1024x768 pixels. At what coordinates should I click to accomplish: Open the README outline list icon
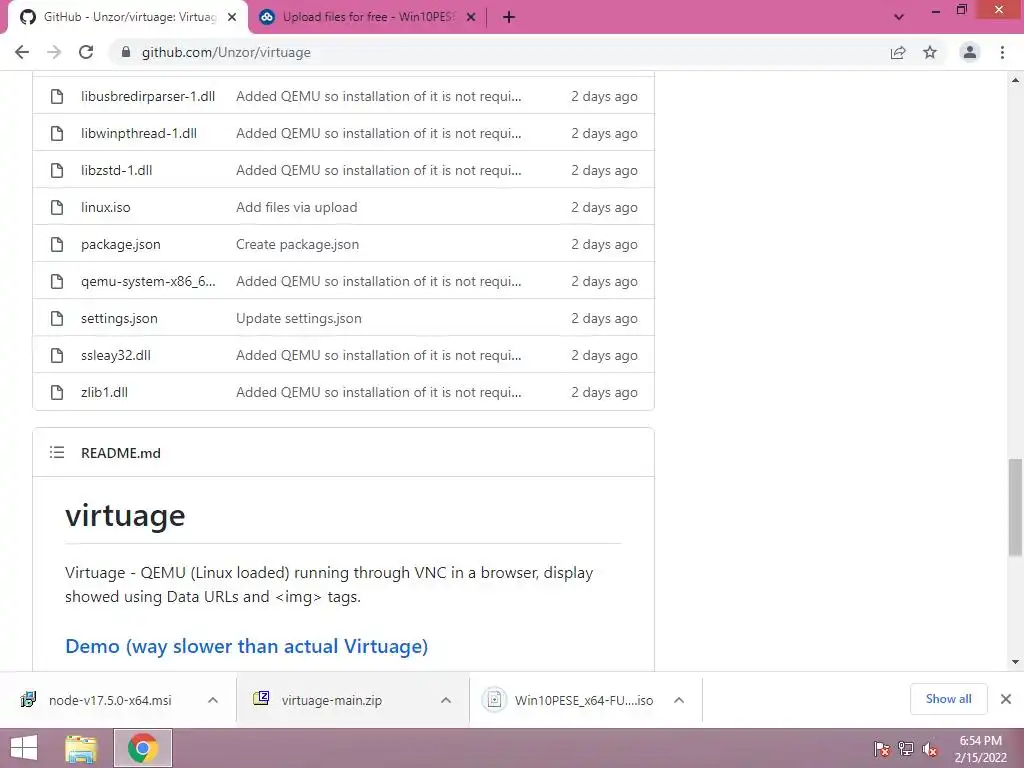57,453
